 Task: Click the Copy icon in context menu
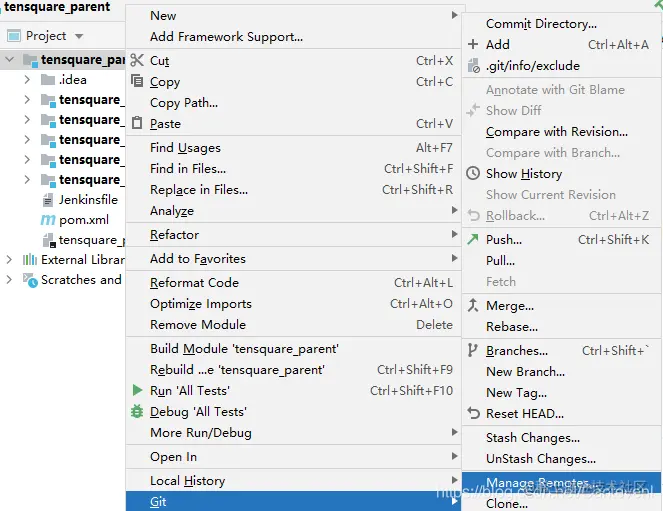tap(137, 80)
